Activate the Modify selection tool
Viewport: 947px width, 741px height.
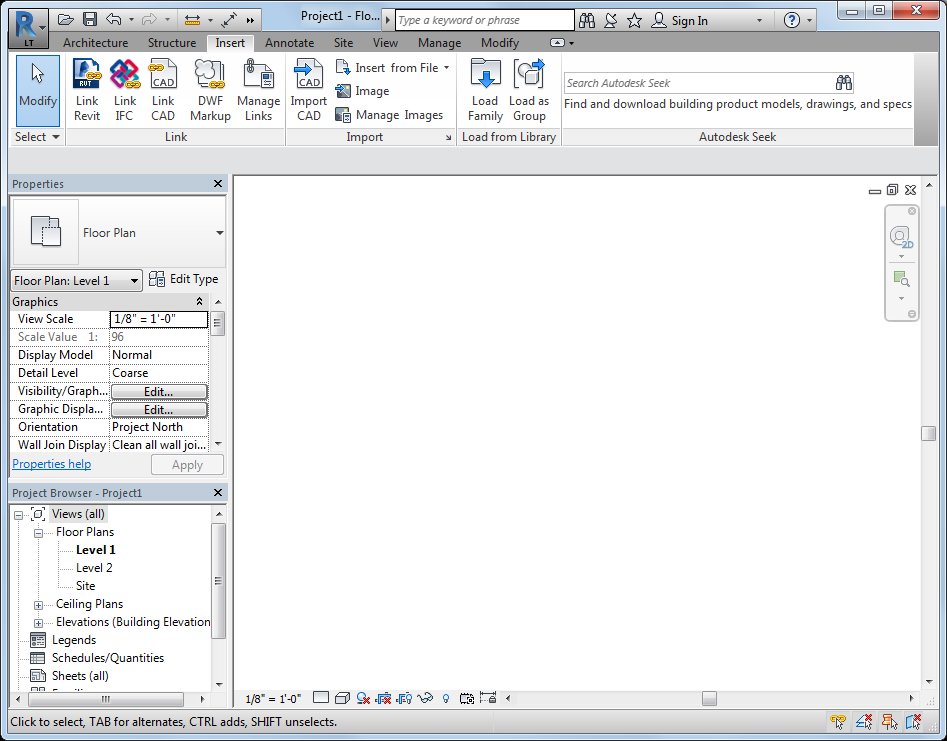(x=37, y=90)
